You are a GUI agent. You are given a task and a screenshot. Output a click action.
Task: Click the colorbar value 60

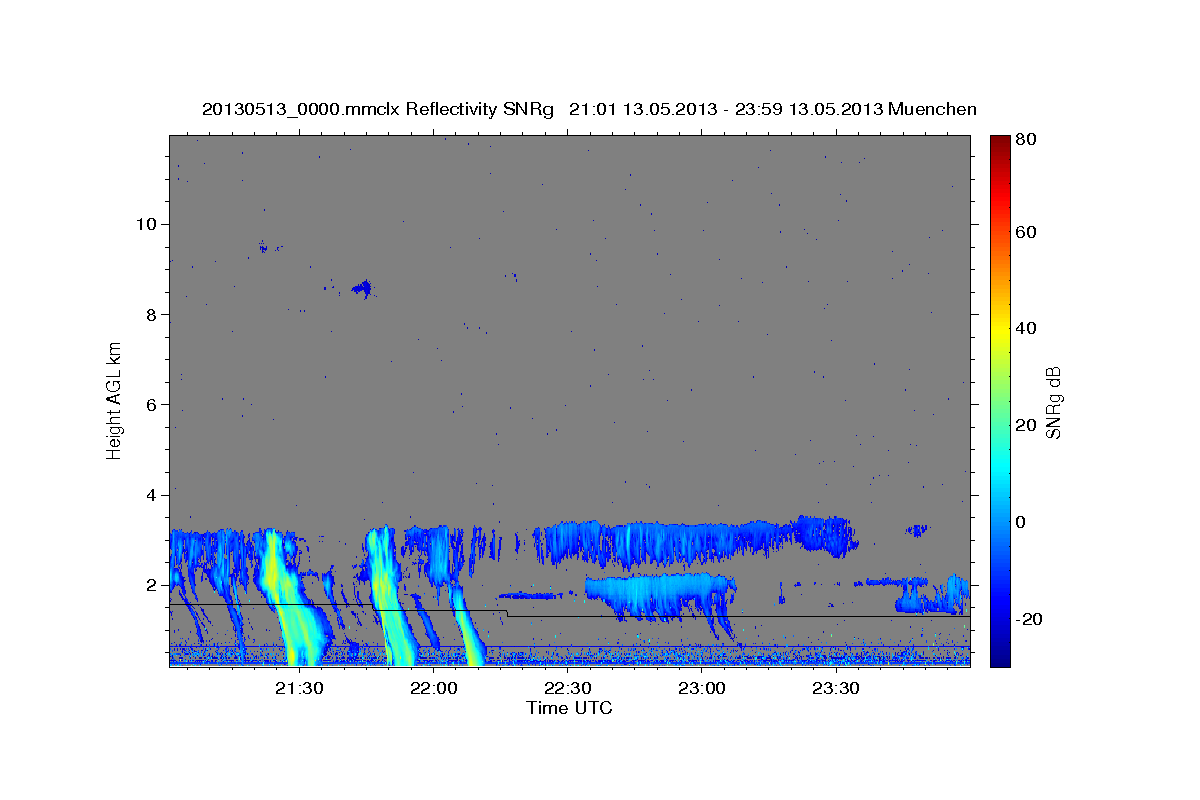pos(1028,232)
